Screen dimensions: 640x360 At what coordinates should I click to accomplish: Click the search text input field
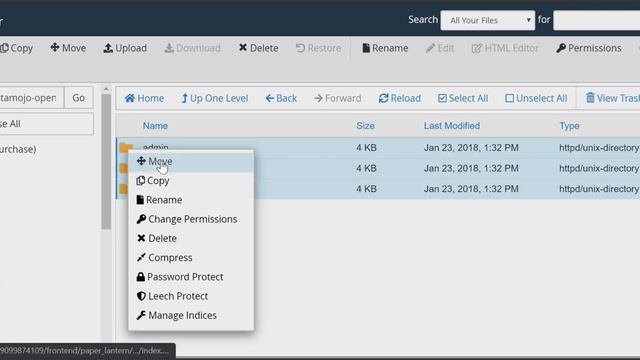tap(596, 20)
